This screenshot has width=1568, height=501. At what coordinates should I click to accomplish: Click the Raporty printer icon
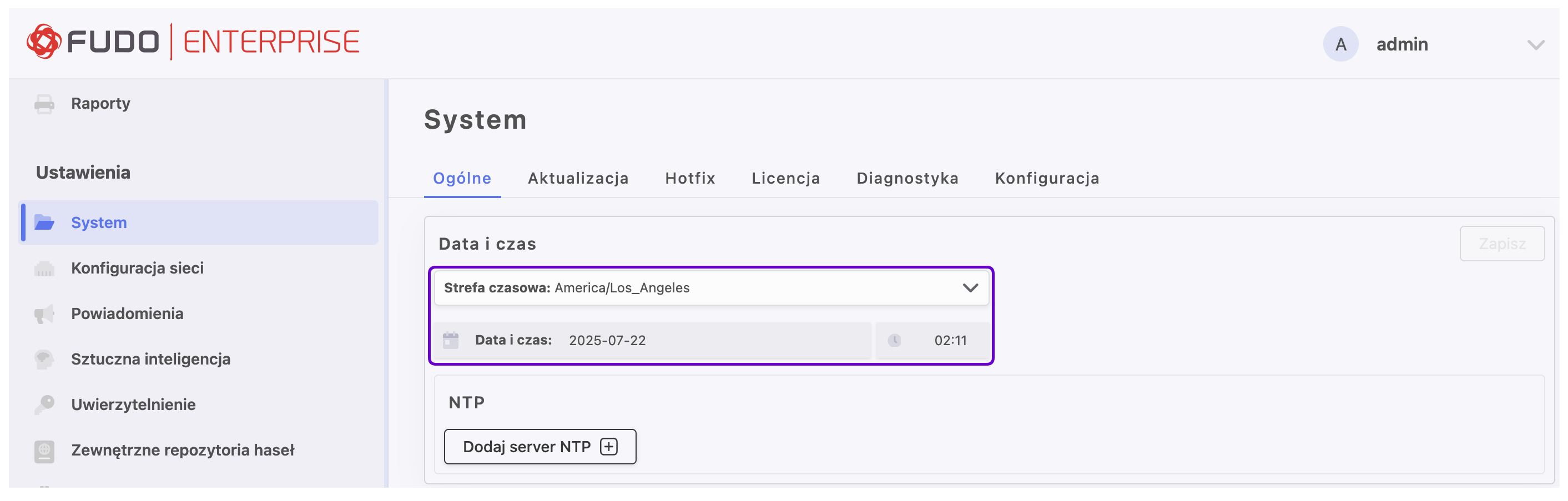[x=44, y=104]
